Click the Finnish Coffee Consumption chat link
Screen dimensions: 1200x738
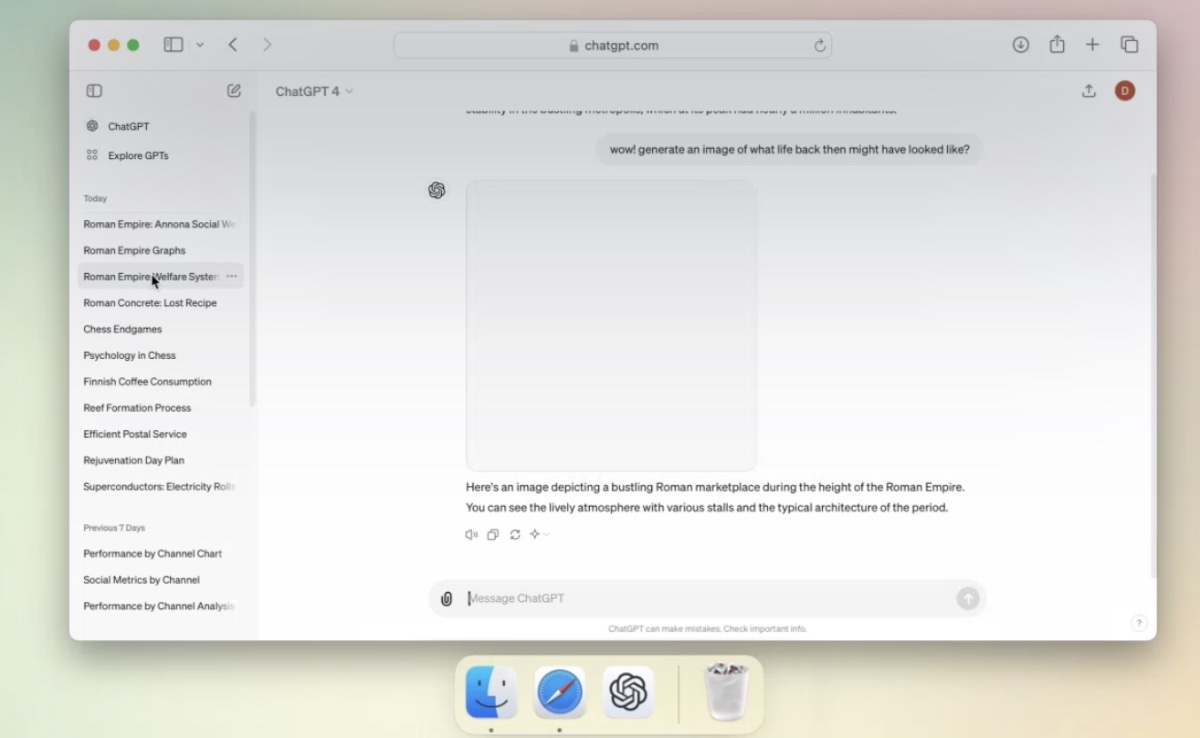147,381
